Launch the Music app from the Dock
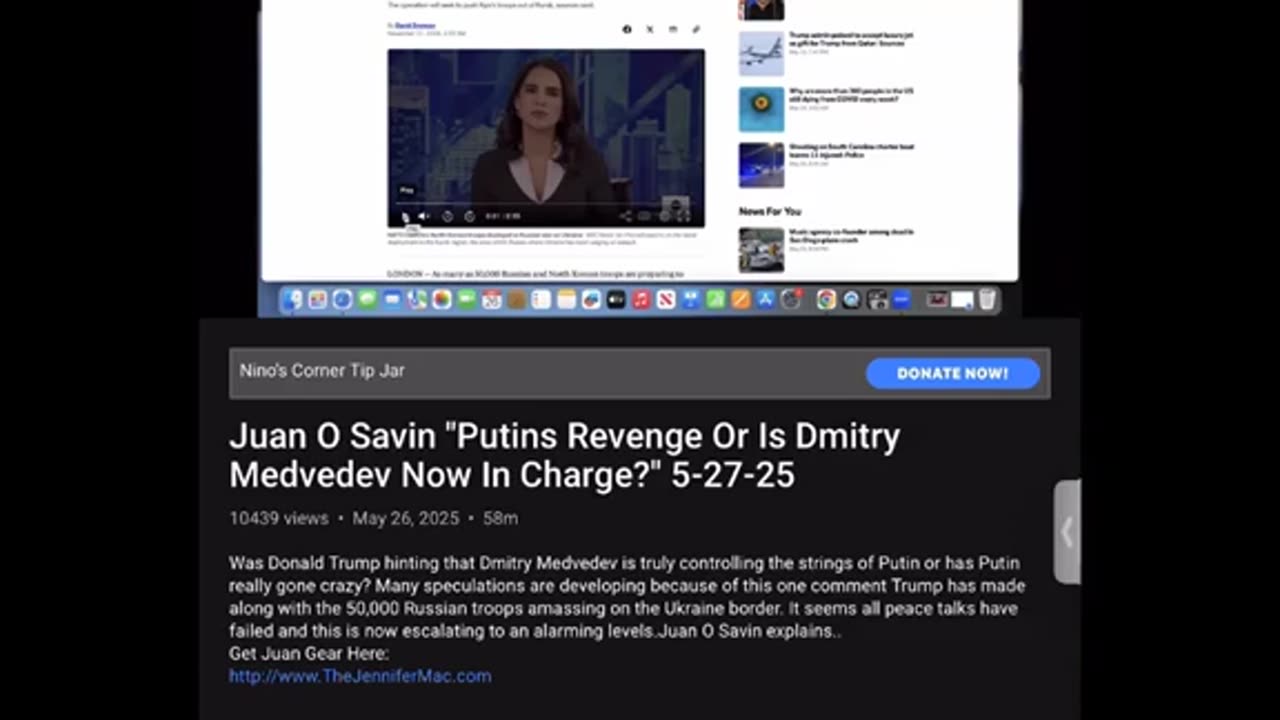1280x720 pixels. click(x=641, y=299)
